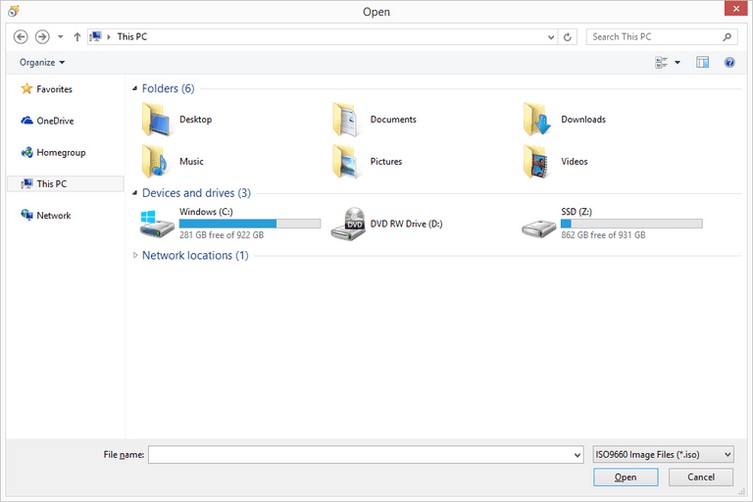Viewport: 753px width, 502px height.
Task: Click the Back navigation arrow
Action: click(21, 37)
